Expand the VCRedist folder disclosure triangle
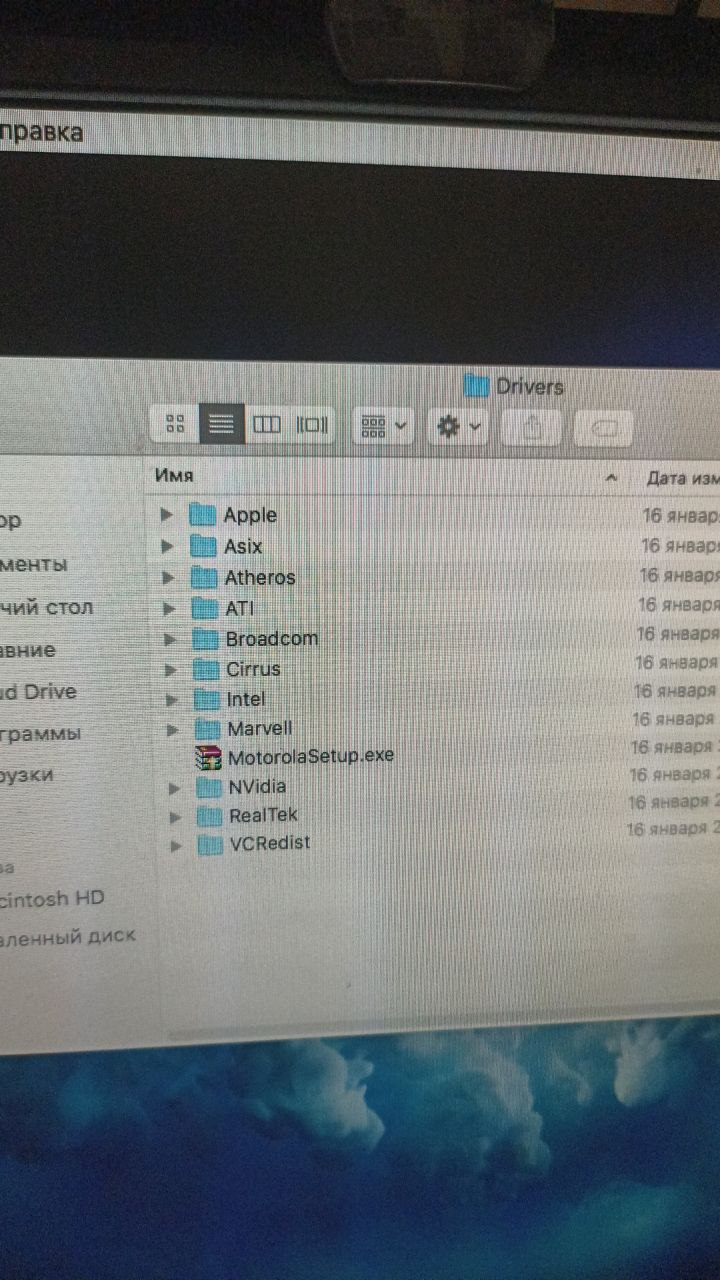Image resolution: width=720 pixels, height=1280 pixels. (178, 845)
